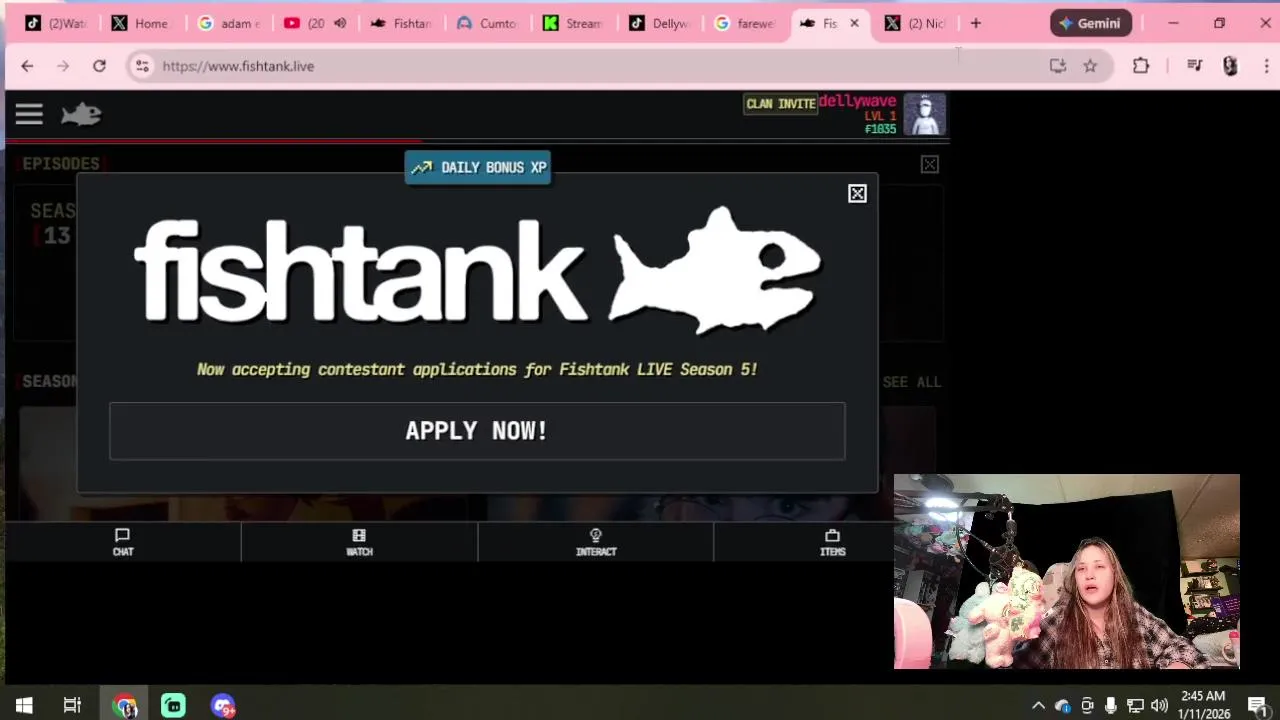Viewport: 1280px width, 720px height.
Task: Switch to the first Fishtan tab
Action: (x=401, y=23)
